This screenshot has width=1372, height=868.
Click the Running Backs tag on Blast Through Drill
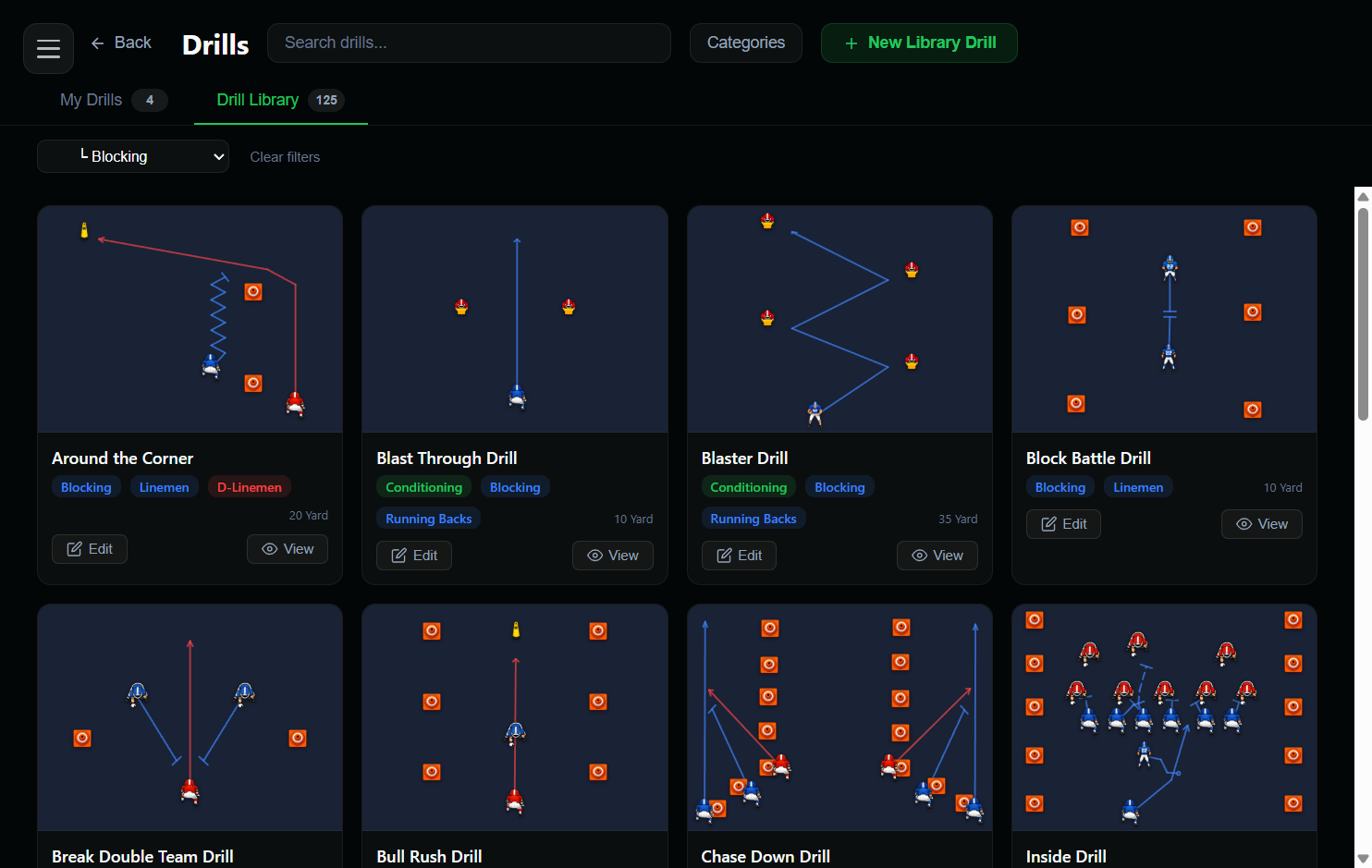click(x=429, y=519)
